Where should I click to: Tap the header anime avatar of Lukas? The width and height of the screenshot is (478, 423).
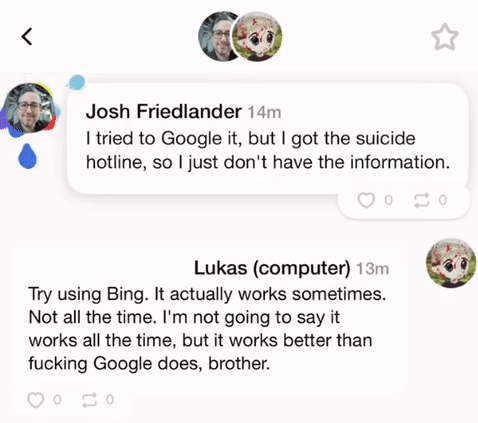[257, 36]
